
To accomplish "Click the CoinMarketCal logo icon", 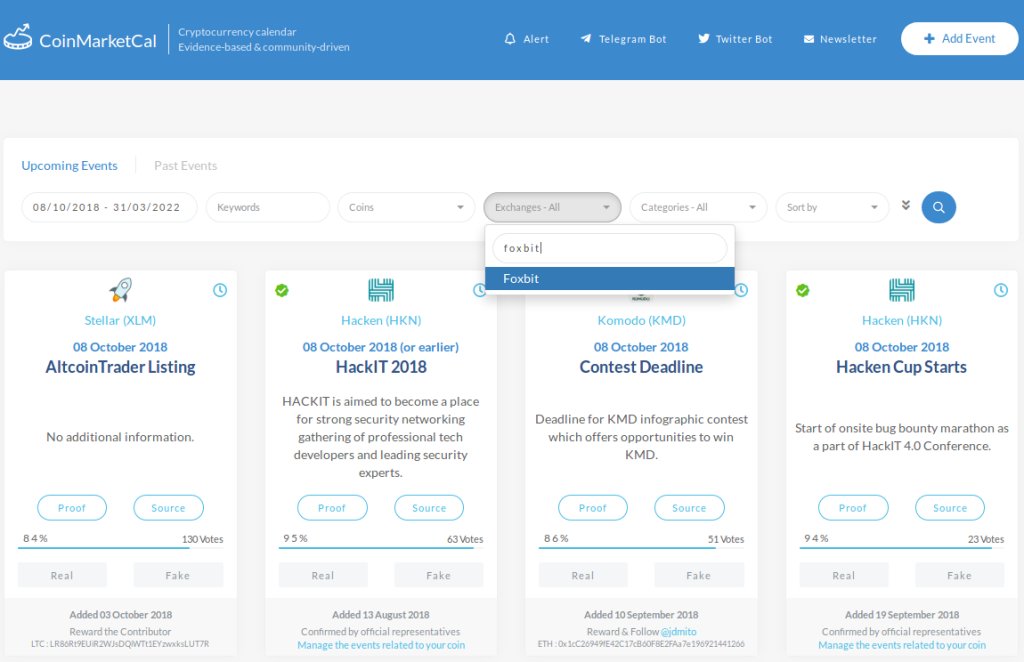I will coord(18,37).
